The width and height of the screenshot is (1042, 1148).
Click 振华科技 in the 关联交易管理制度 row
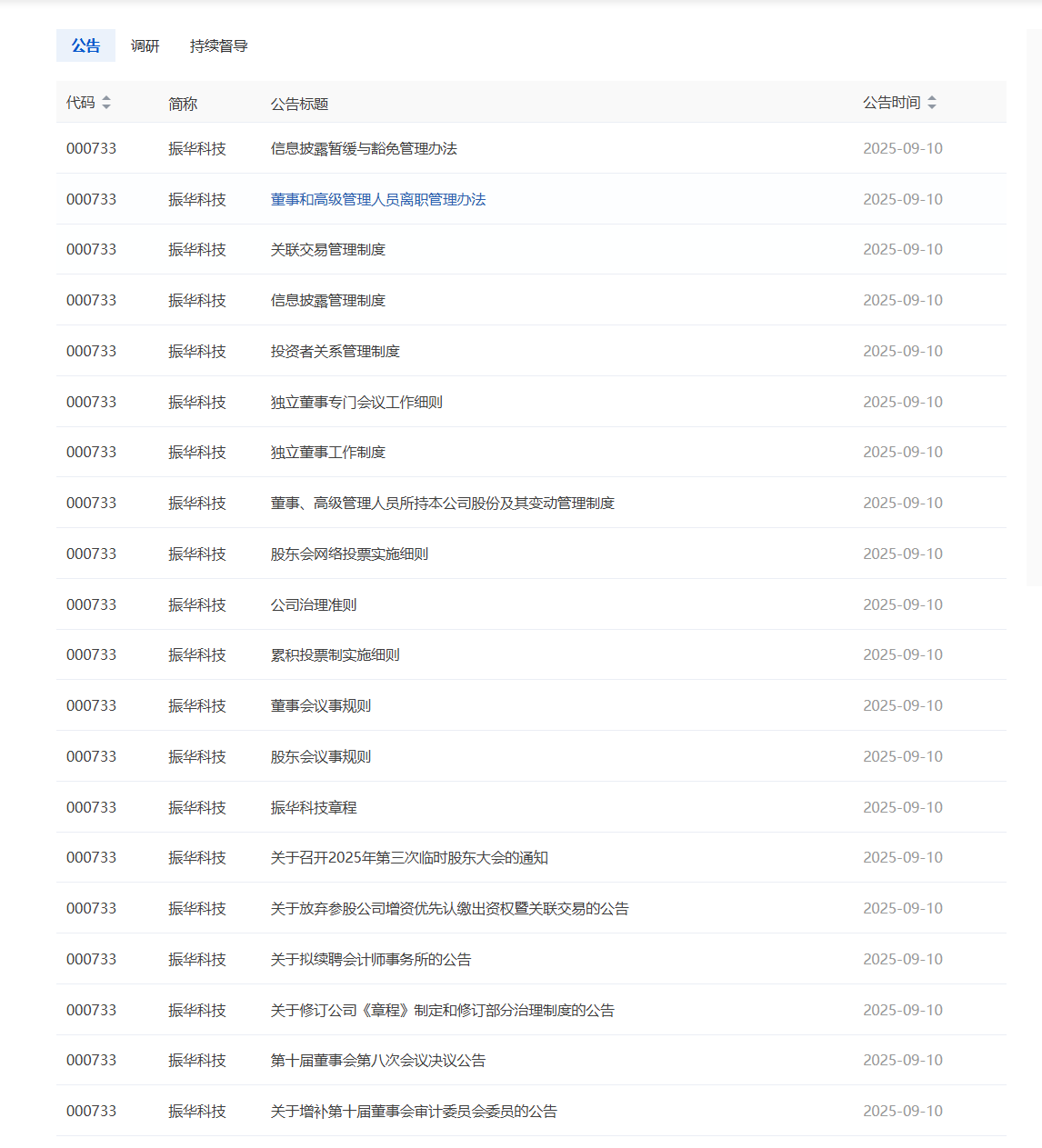(x=197, y=249)
